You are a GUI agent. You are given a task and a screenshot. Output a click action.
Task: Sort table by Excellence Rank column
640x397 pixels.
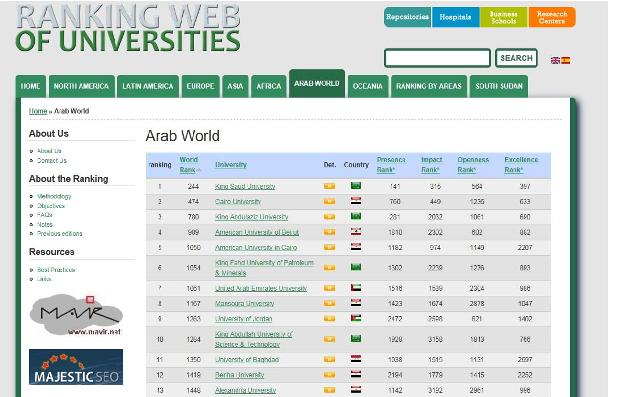point(521,164)
